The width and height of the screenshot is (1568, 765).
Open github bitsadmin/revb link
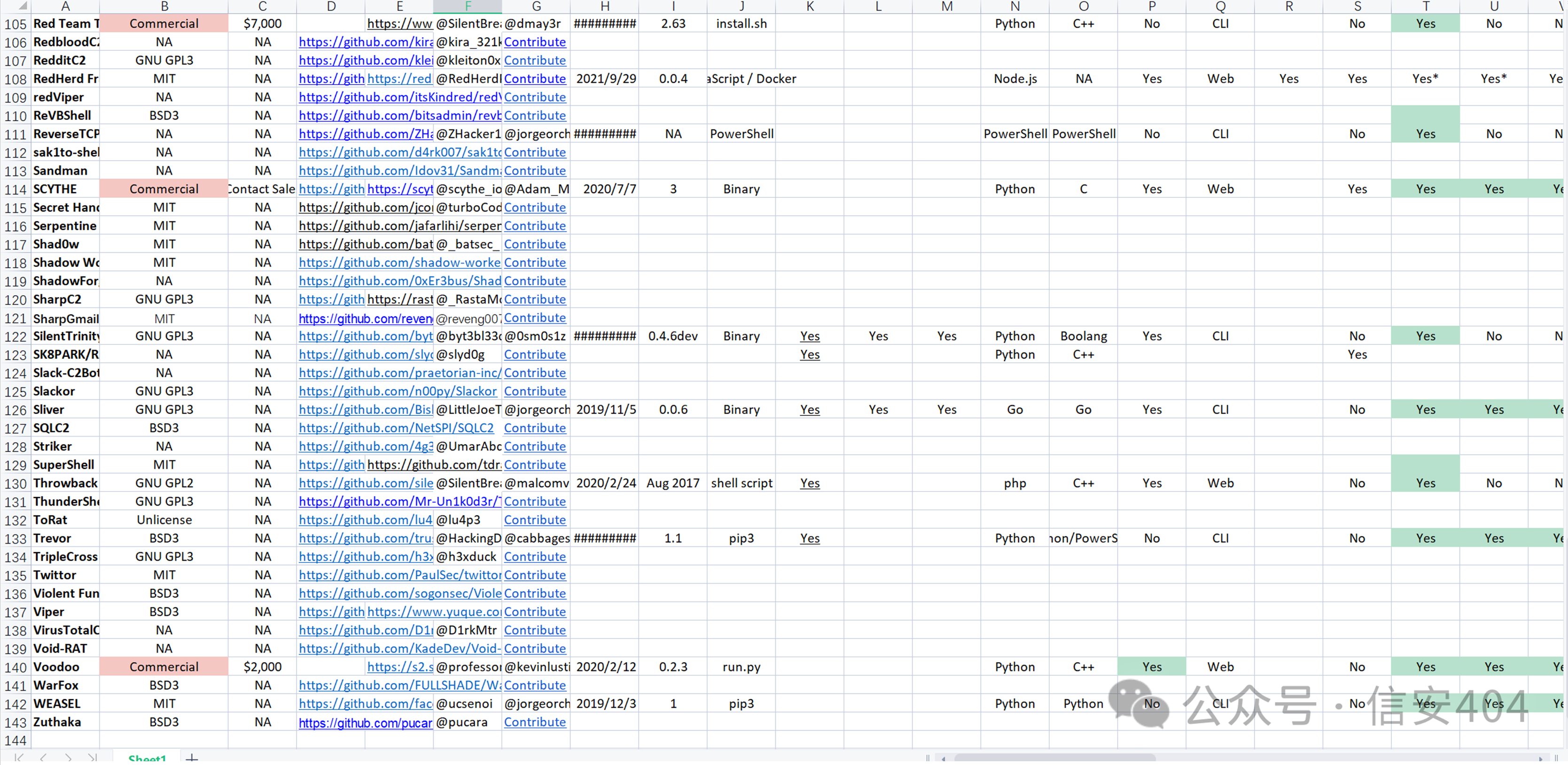click(400, 116)
